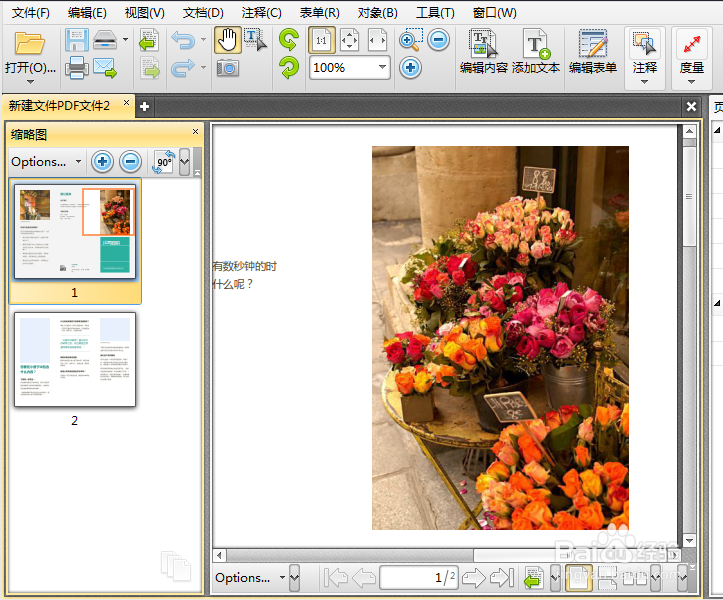Open the Edit (编辑) menu
Viewport: 723px width, 600px height.
(87, 12)
